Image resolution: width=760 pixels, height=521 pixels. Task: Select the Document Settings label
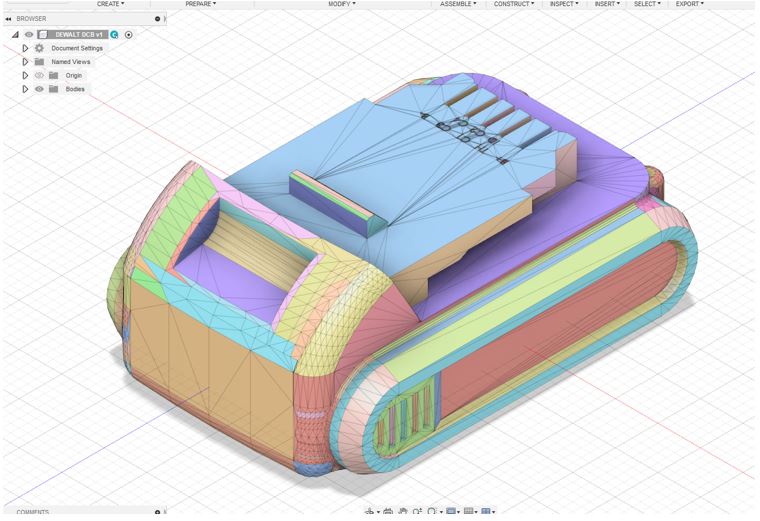pos(77,48)
